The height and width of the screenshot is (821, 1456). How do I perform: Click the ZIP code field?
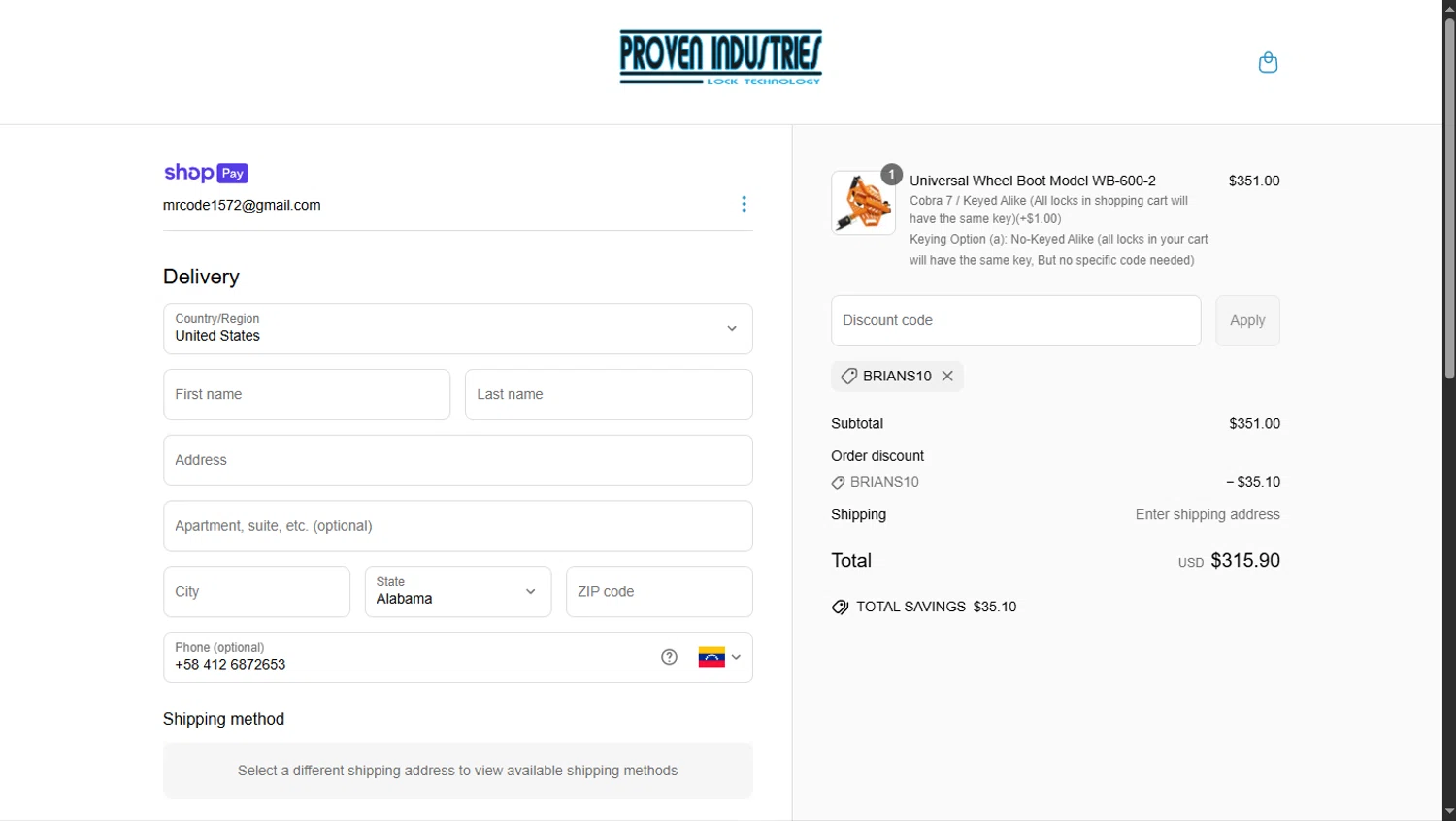click(x=659, y=591)
